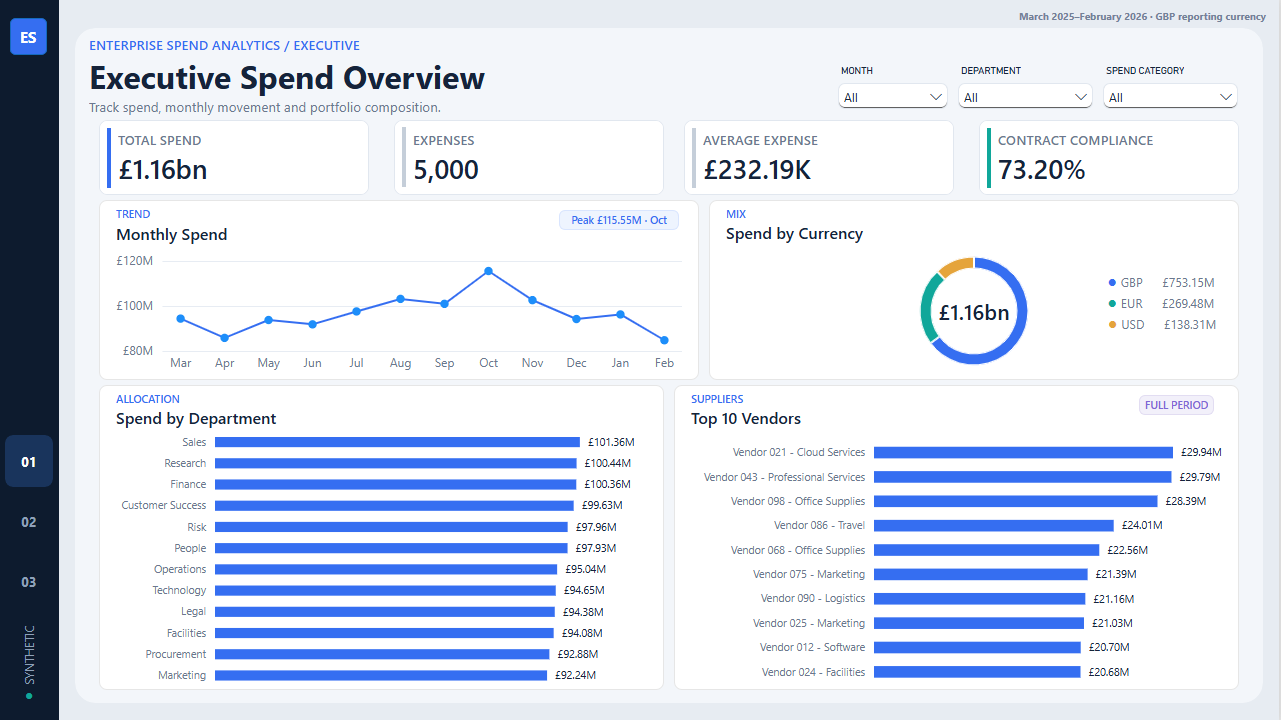Viewport: 1281px width, 720px height.
Task: Click the Procurement row label
Action: [176, 654]
